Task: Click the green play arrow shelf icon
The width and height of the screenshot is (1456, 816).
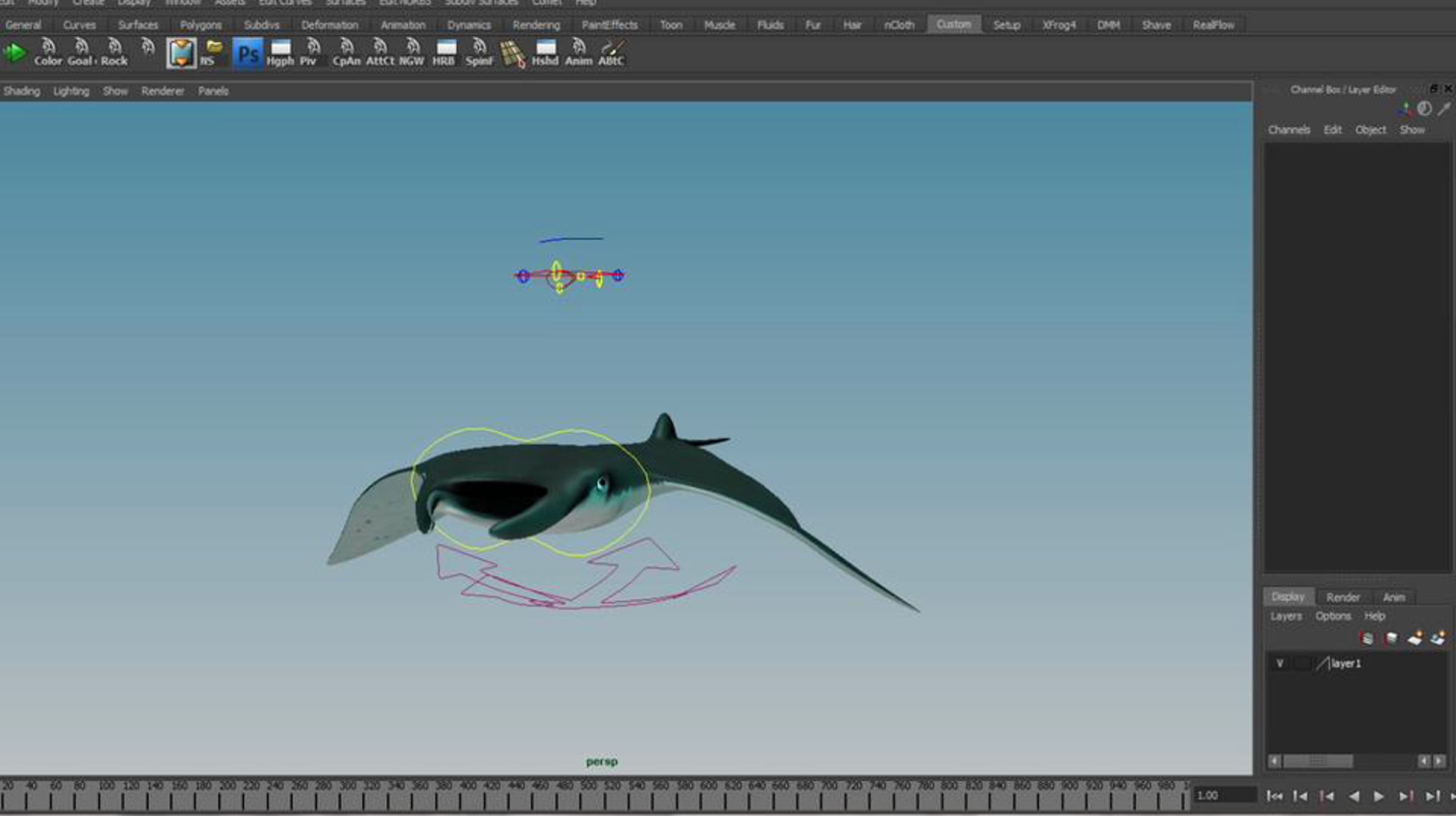Action: [15, 53]
